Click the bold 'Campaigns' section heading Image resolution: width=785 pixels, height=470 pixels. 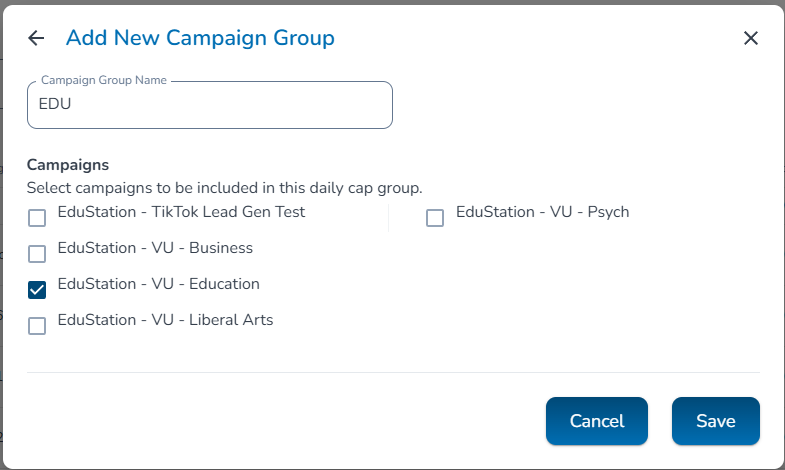pos(68,165)
